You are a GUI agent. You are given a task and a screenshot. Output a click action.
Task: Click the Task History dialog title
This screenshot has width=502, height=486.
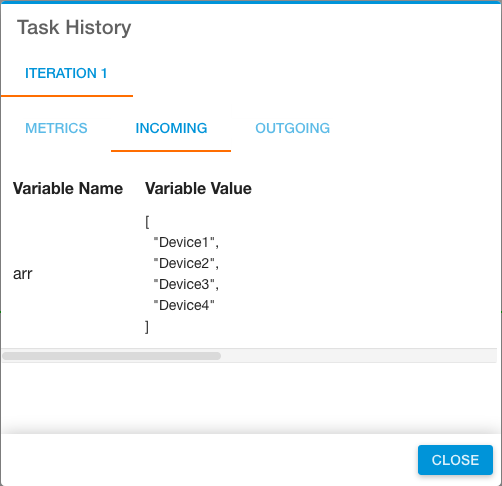(x=74, y=27)
